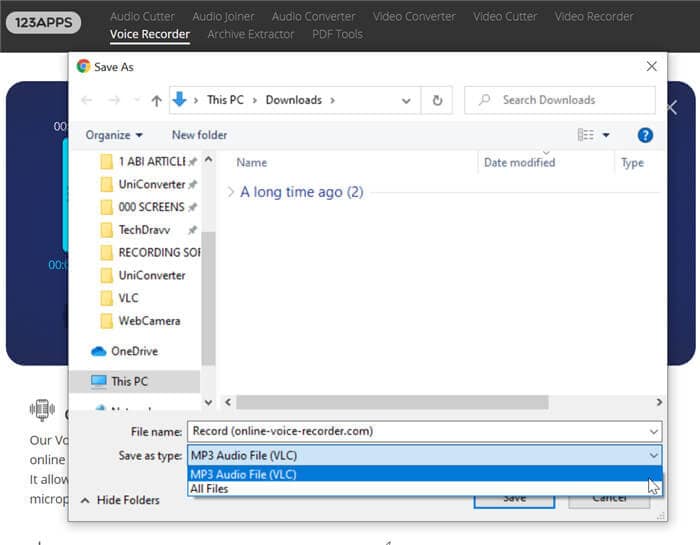The height and width of the screenshot is (545, 700).
Task: Click the blue Downloads arrow icon in address bar
Action: 179,100
